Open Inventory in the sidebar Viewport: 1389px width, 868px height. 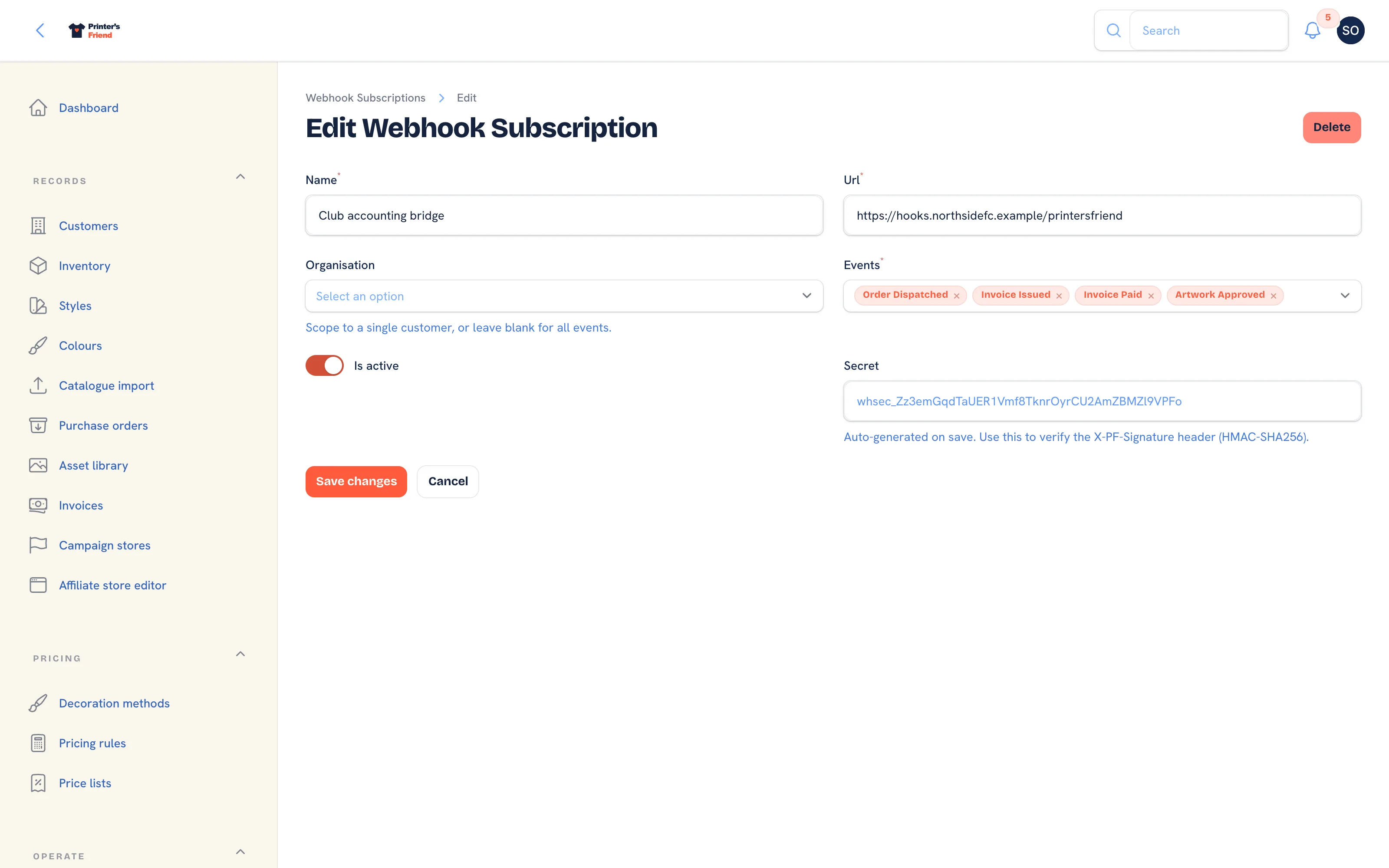[x=84, y=266]
